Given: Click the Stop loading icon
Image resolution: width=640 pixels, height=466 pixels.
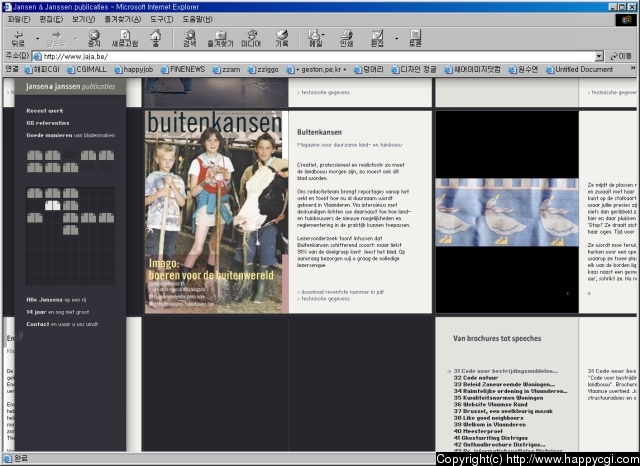Looking at the screenshot, I should [94, 38].
